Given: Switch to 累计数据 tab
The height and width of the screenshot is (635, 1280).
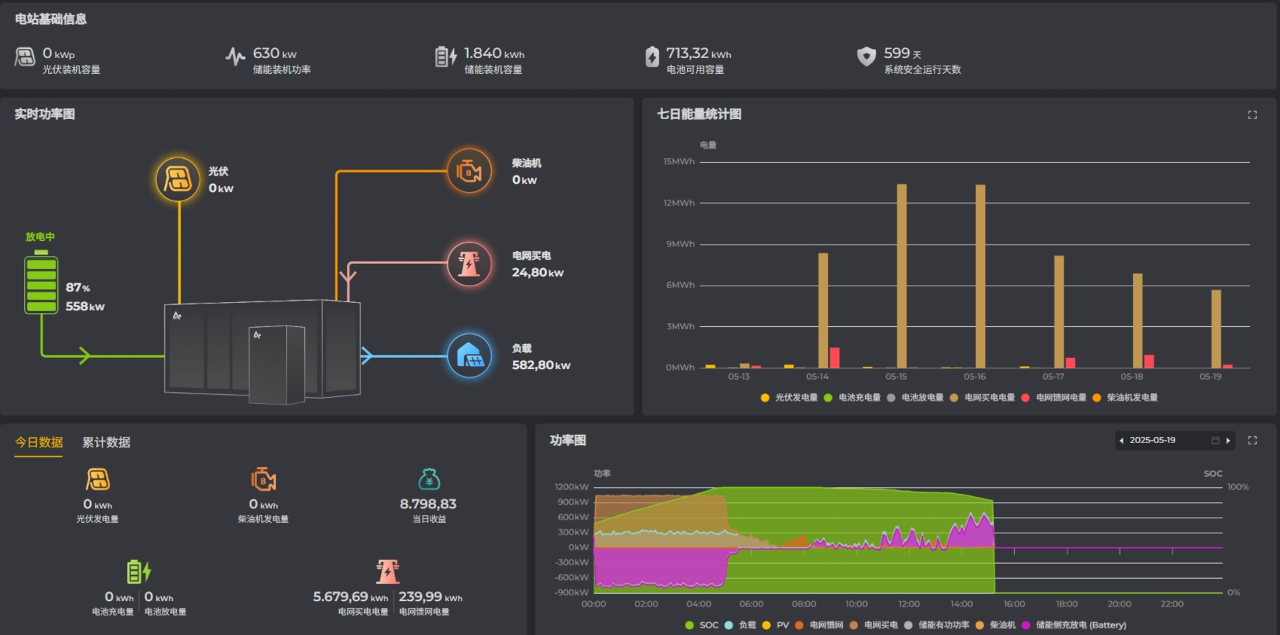Looking at the screenshot, I should 106,442.
